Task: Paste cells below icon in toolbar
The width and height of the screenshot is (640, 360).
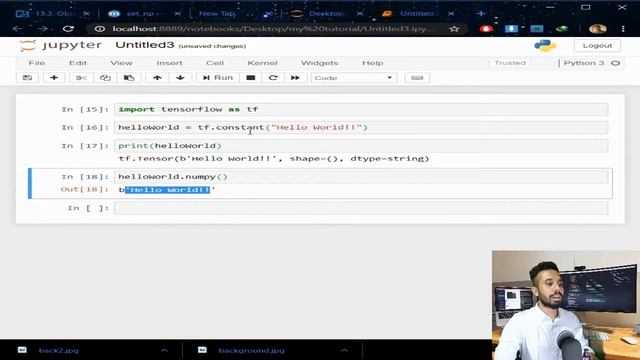Action: [129, 78]
